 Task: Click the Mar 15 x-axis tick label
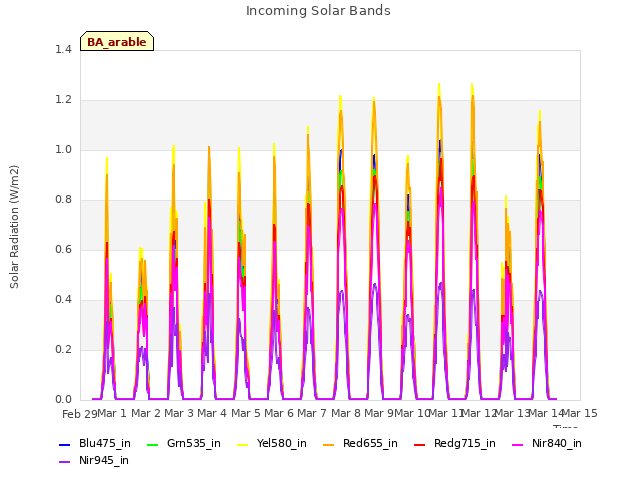pyautogui.click(x=580, y=413)
